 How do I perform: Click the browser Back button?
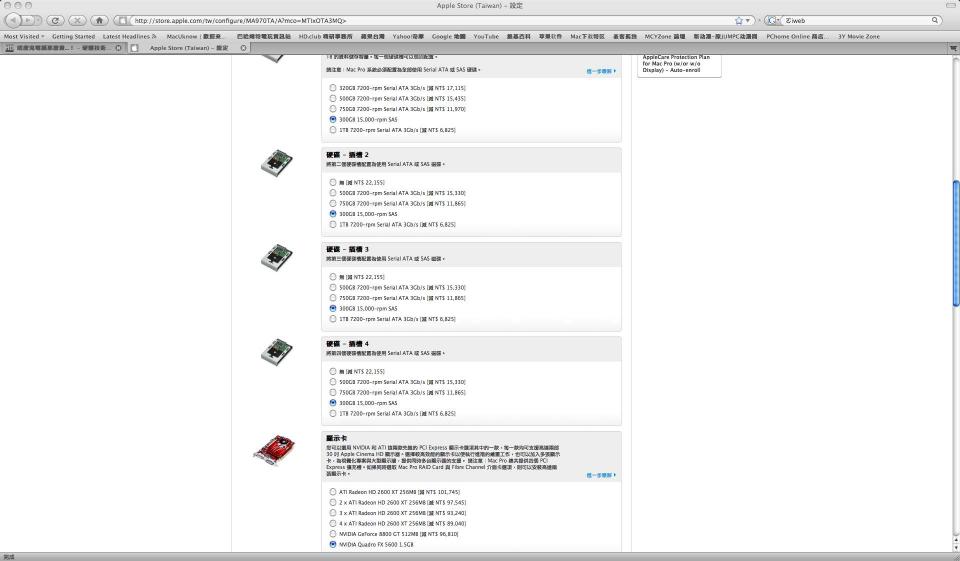(12, 20)
